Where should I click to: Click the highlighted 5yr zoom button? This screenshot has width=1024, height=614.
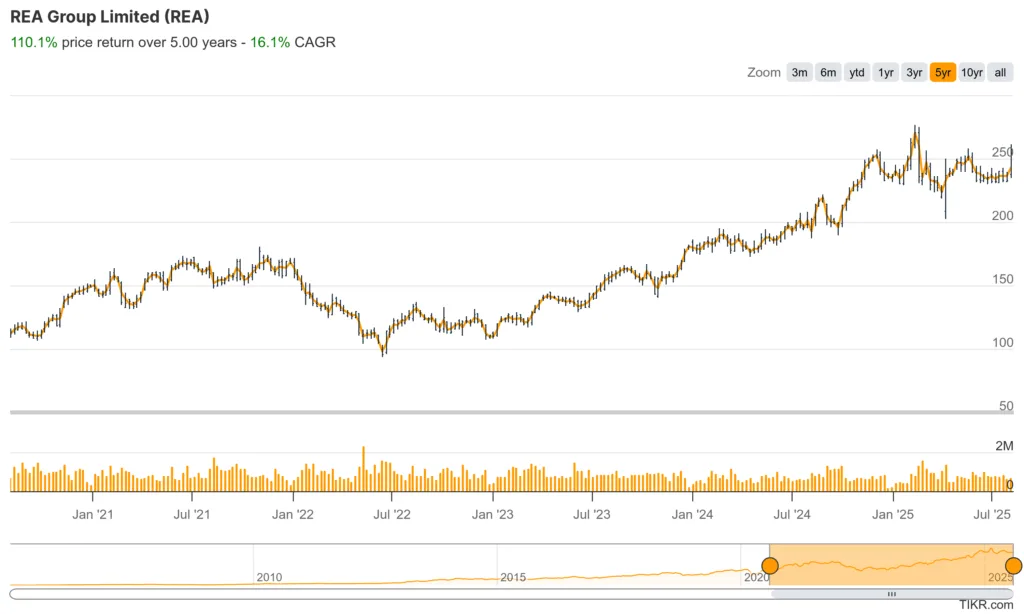(943, 72)
